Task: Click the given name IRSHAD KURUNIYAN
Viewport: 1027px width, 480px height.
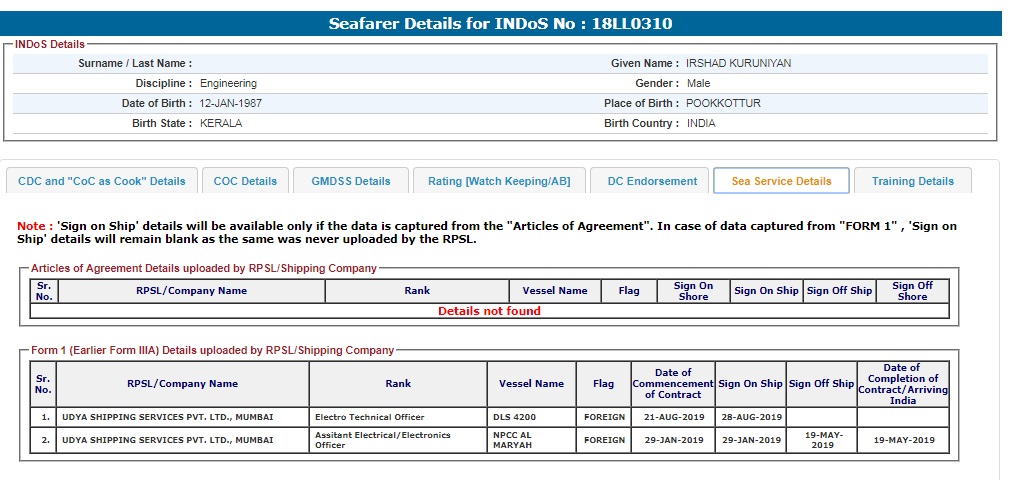Action: pyautogui.click(x=738, y=63)
